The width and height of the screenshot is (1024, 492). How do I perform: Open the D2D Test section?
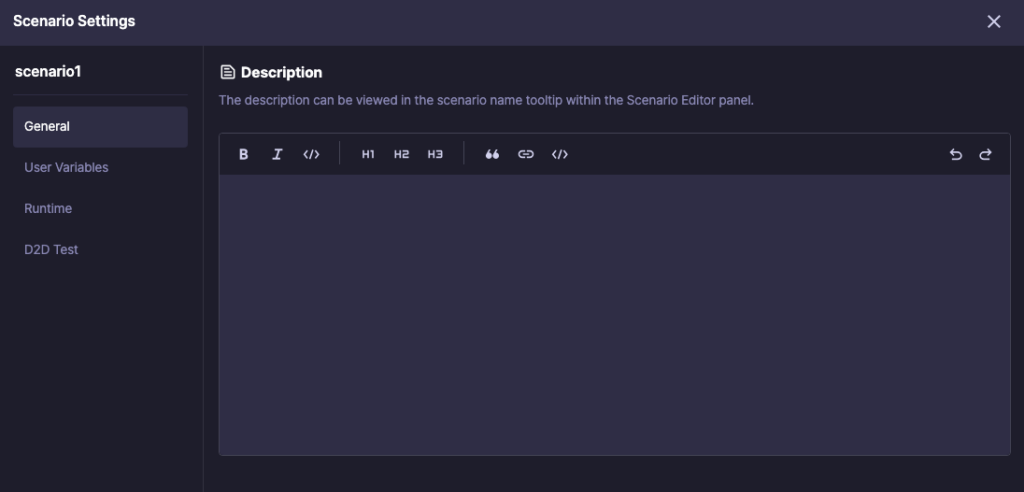click(51, 250)
